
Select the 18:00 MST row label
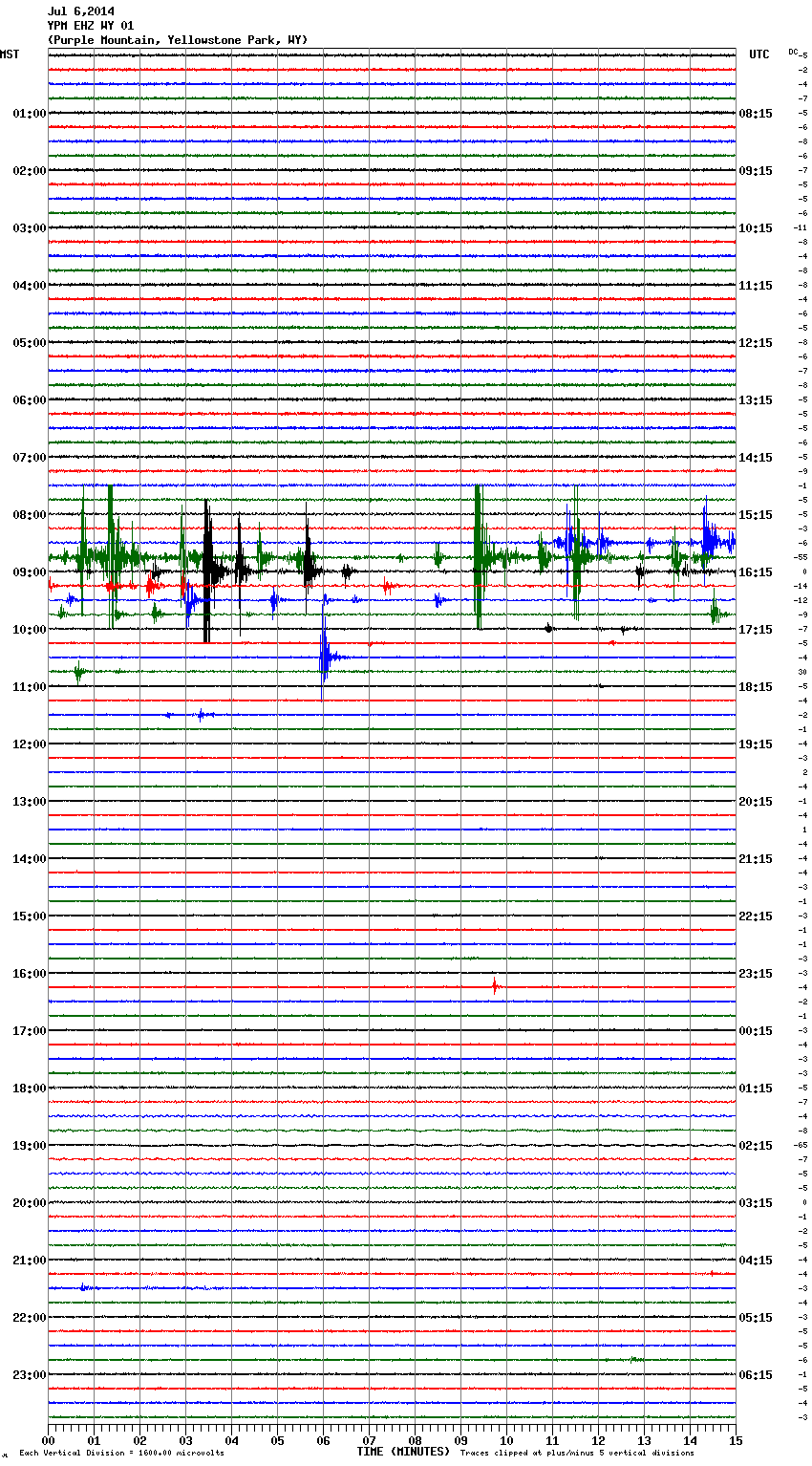tap(30, 1089)
